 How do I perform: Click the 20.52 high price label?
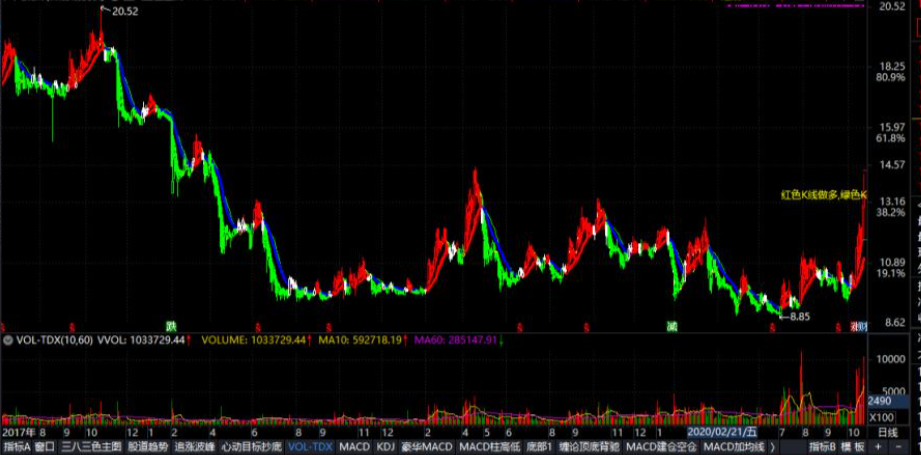point(125,11)
